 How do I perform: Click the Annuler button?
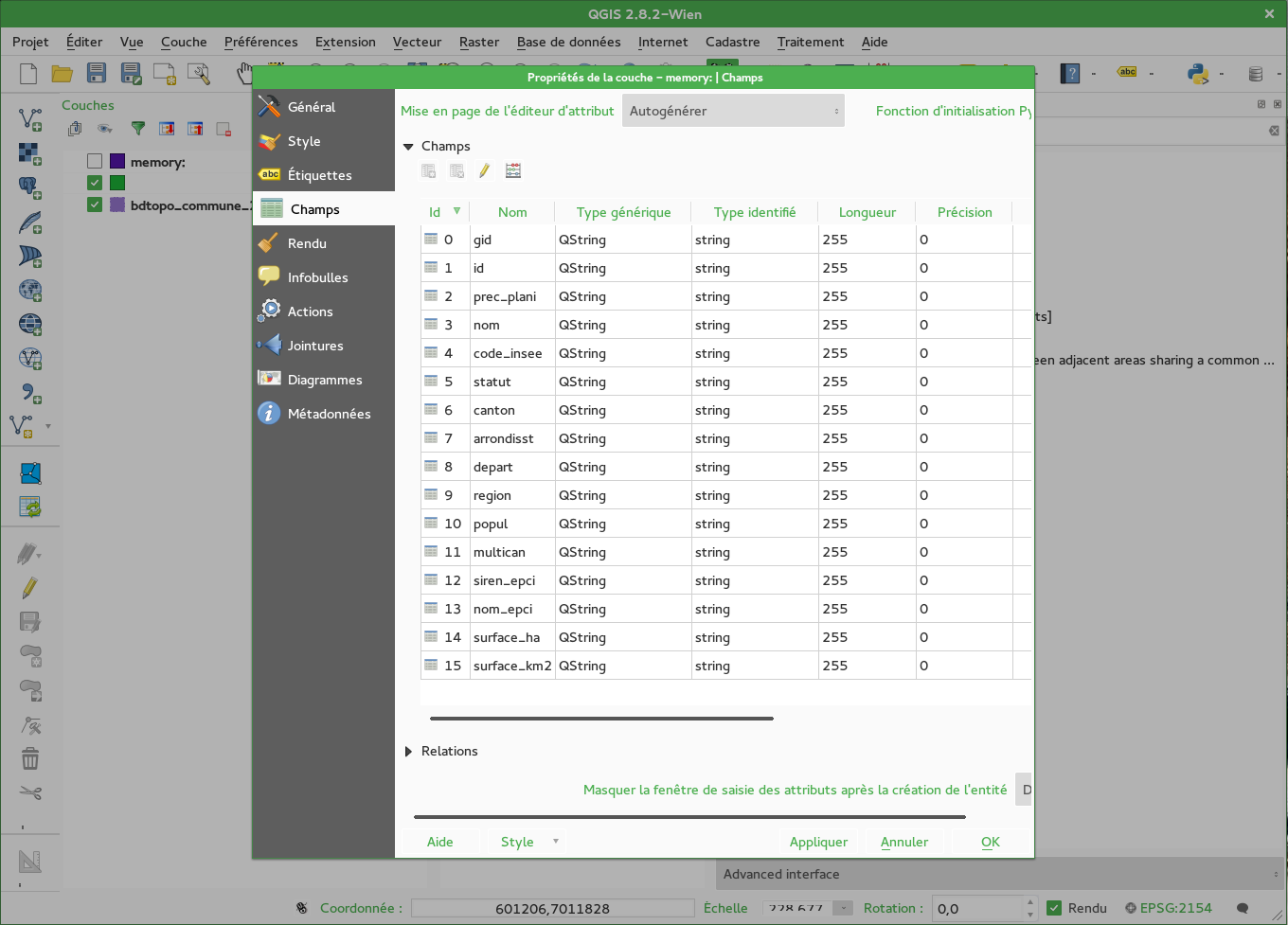pos(903,842)
